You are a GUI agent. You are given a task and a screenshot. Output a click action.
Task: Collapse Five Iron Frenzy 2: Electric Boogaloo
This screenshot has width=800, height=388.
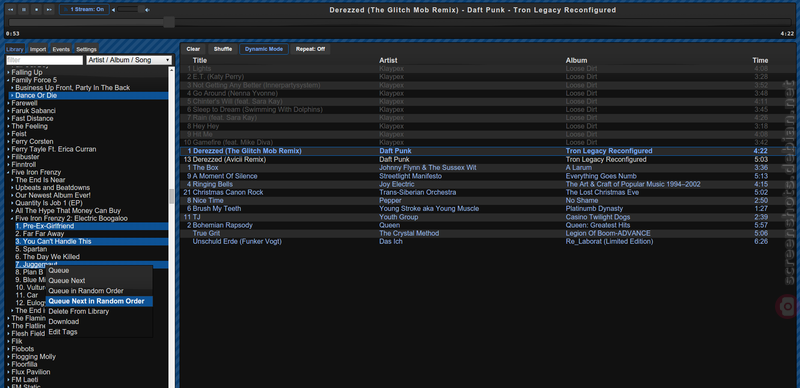pos(12,218)
